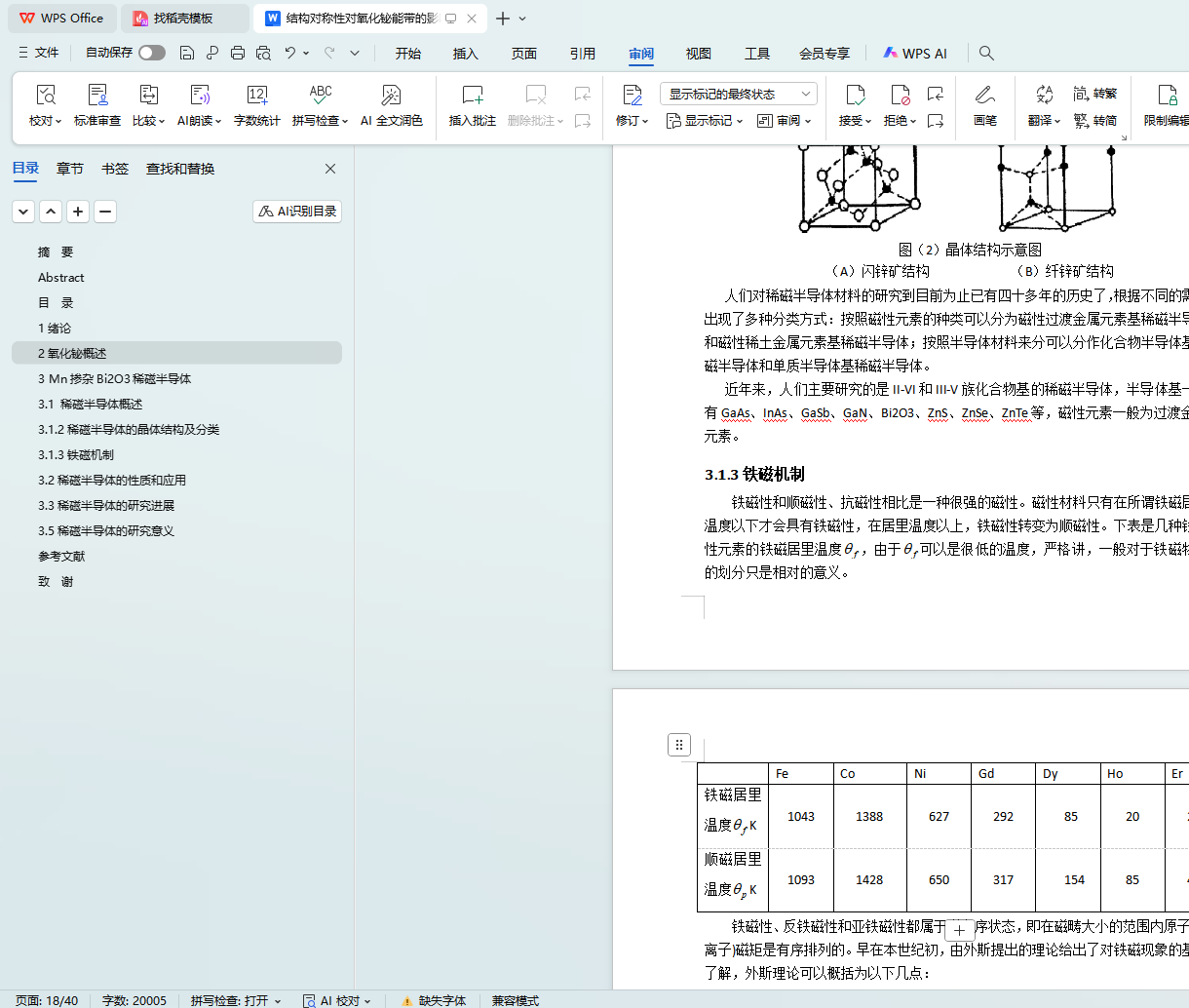Image resolution: width=1189 pixels, height=1008 pixels.
Task: Expand the Show Markup (显示标记) dropdown
Action: 705,121
